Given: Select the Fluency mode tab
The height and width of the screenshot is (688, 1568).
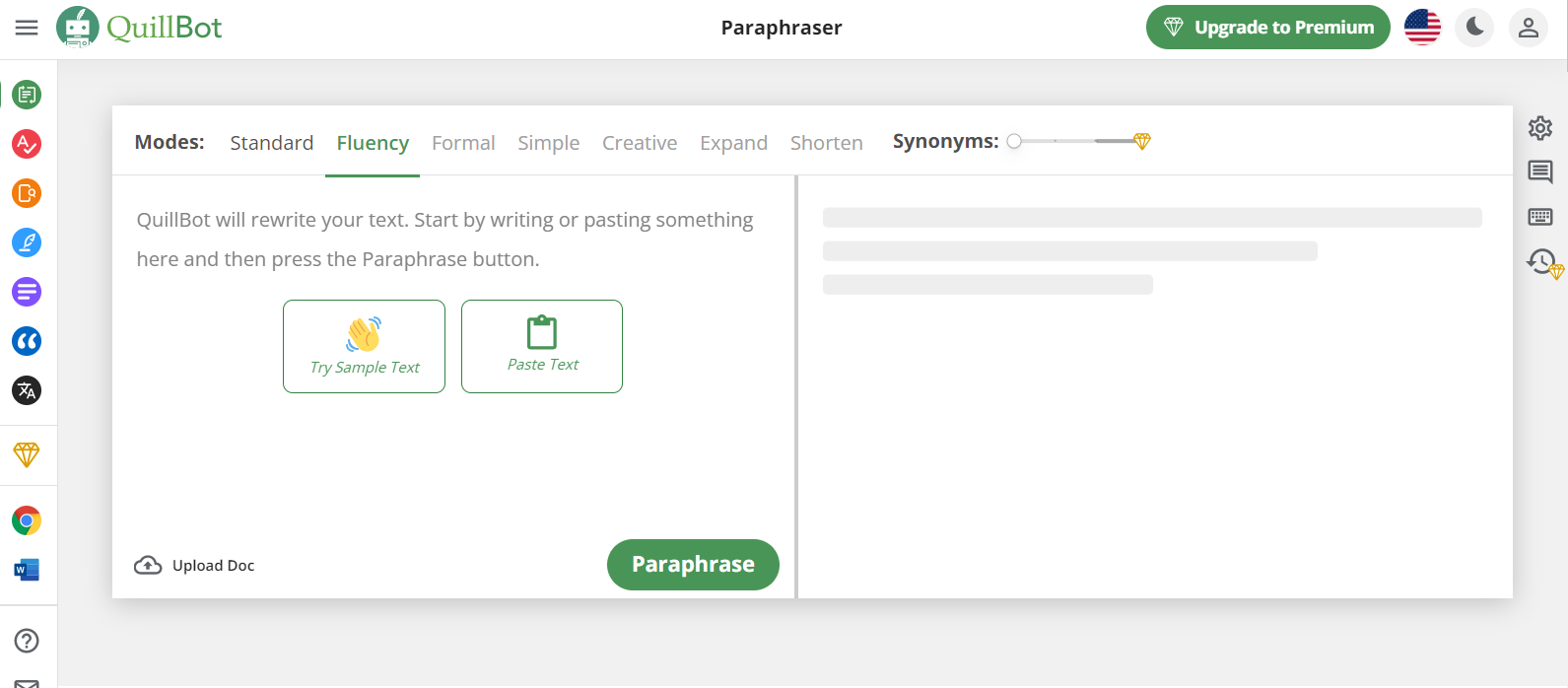Looking at the screenshot, I should coord(373,143).
